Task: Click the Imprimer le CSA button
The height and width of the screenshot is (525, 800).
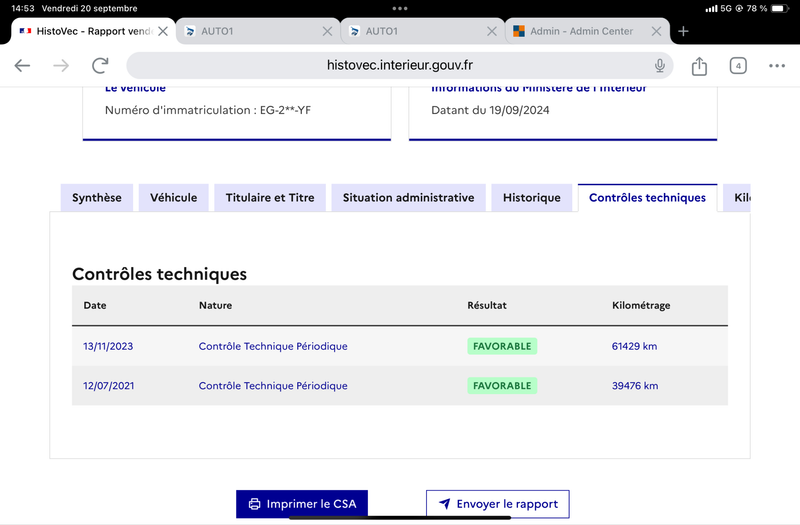Action: pos(302,504)
